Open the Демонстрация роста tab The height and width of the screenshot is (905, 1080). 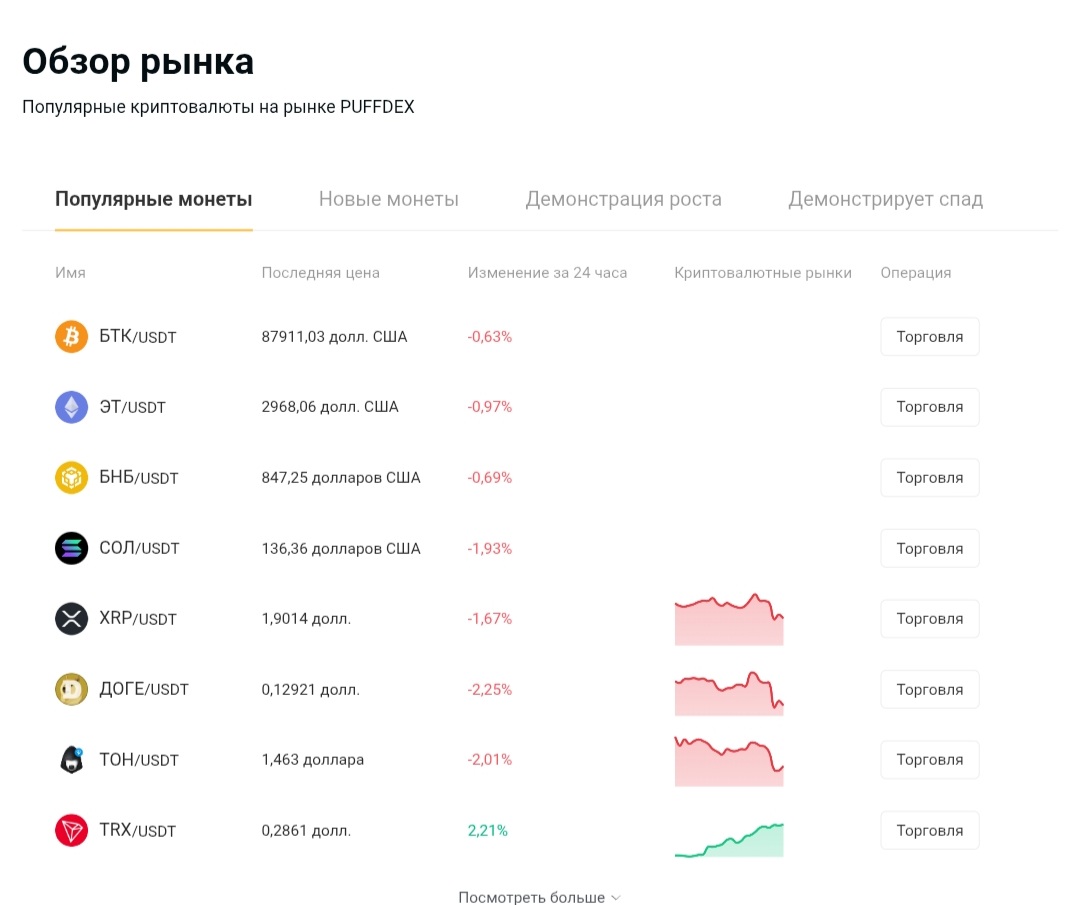coord(623,199)
